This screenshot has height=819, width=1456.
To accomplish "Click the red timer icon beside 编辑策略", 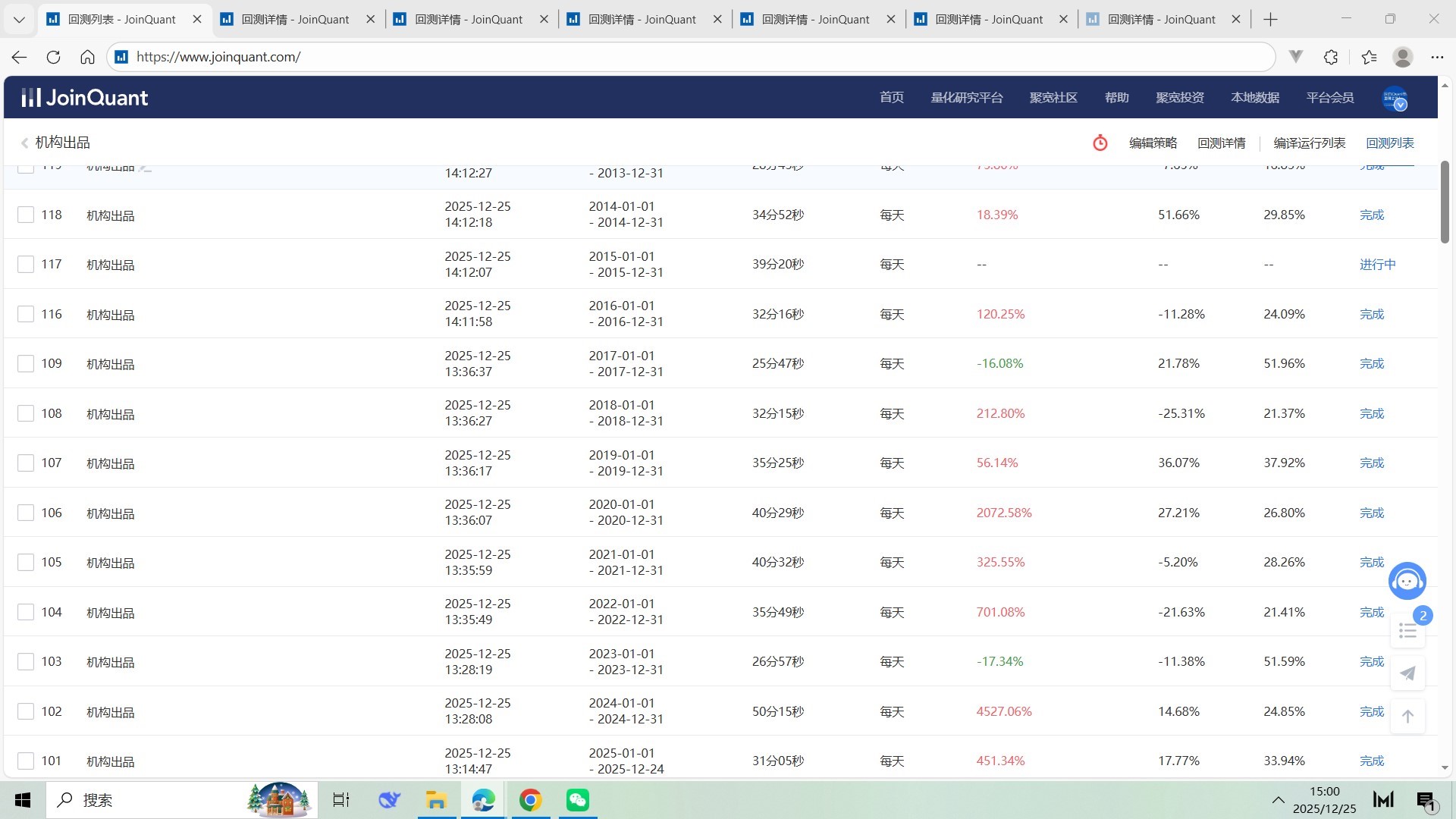I will pos(1100,143).
